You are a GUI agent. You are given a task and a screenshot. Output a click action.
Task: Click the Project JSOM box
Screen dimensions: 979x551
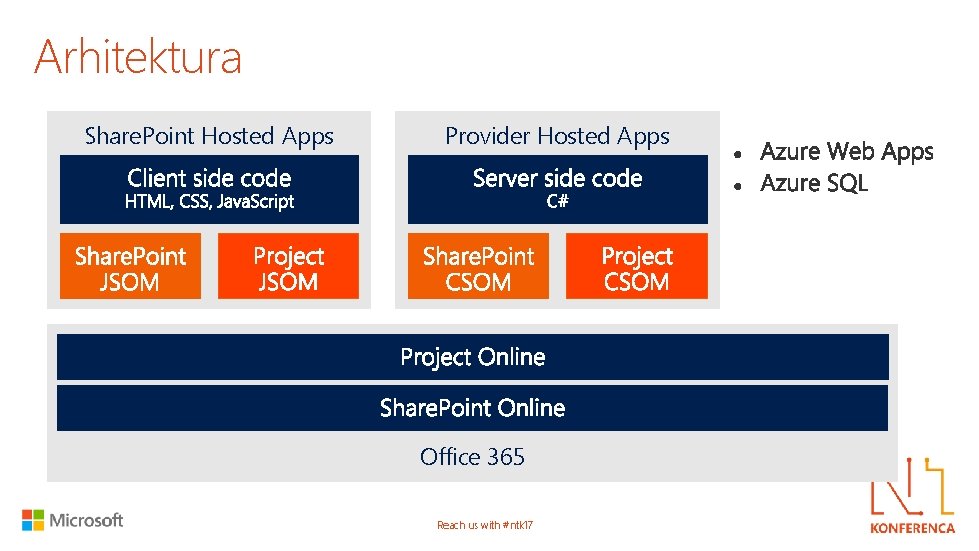tap(288, 266)
